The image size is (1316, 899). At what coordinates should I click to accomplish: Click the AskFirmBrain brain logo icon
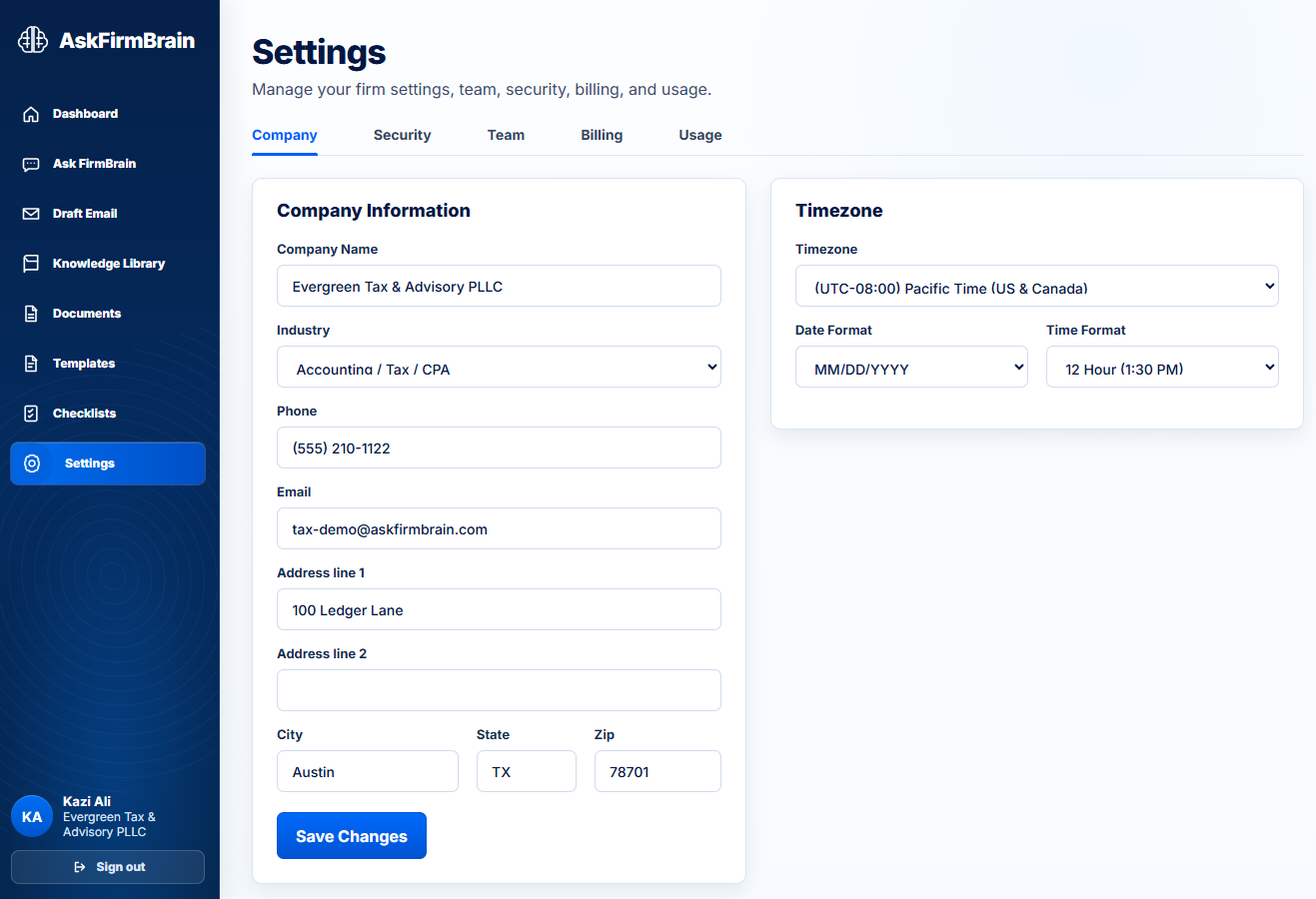pos(33,40)
